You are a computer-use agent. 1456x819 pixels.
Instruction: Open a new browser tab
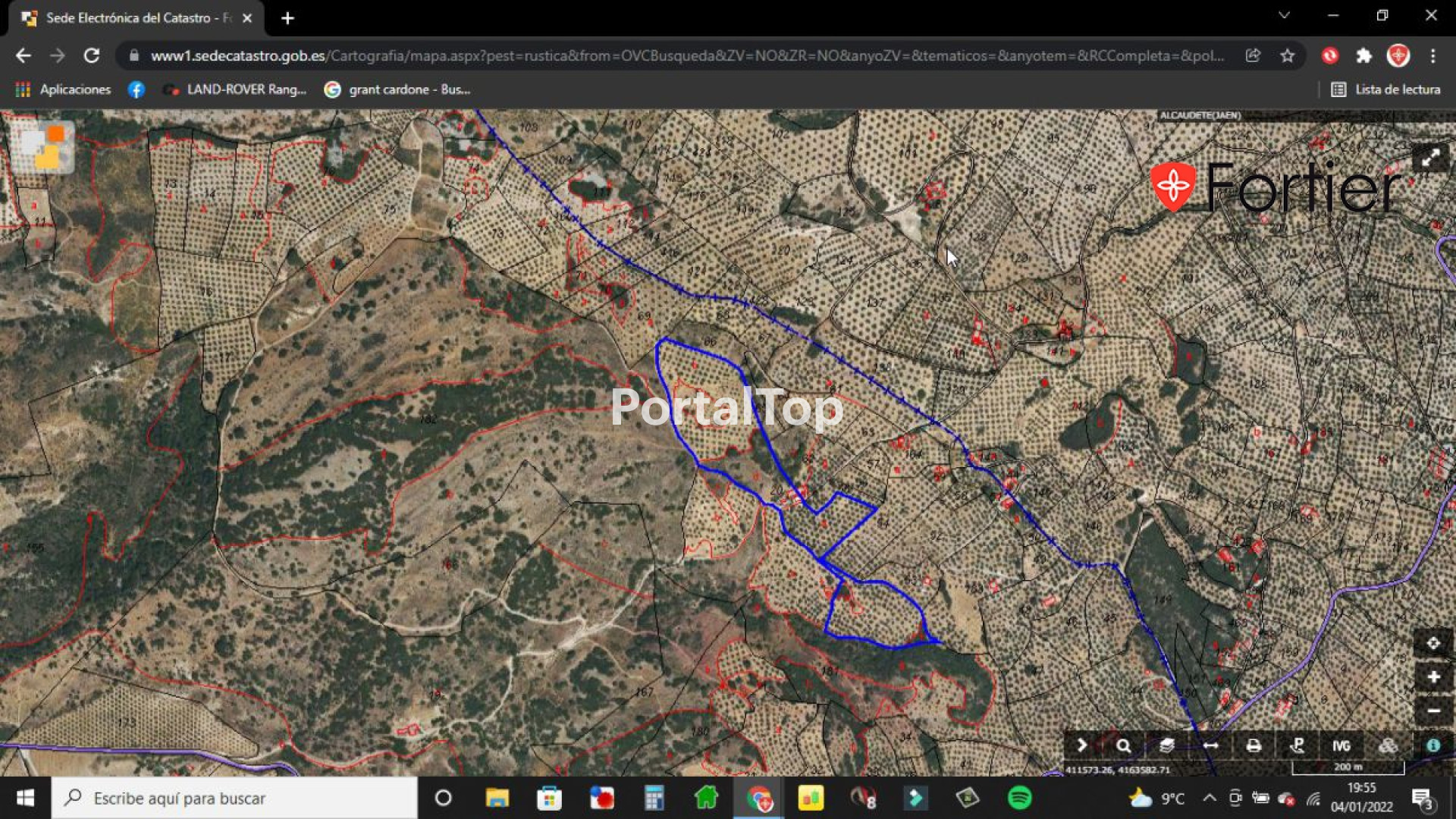click(x=287, y=18)
